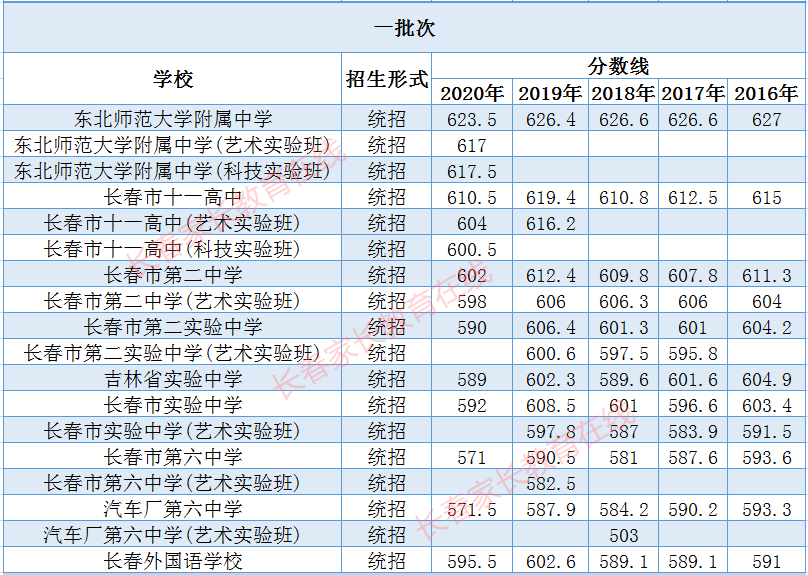
Task: Select the 616.2 score cell
Action: point(550,223)
